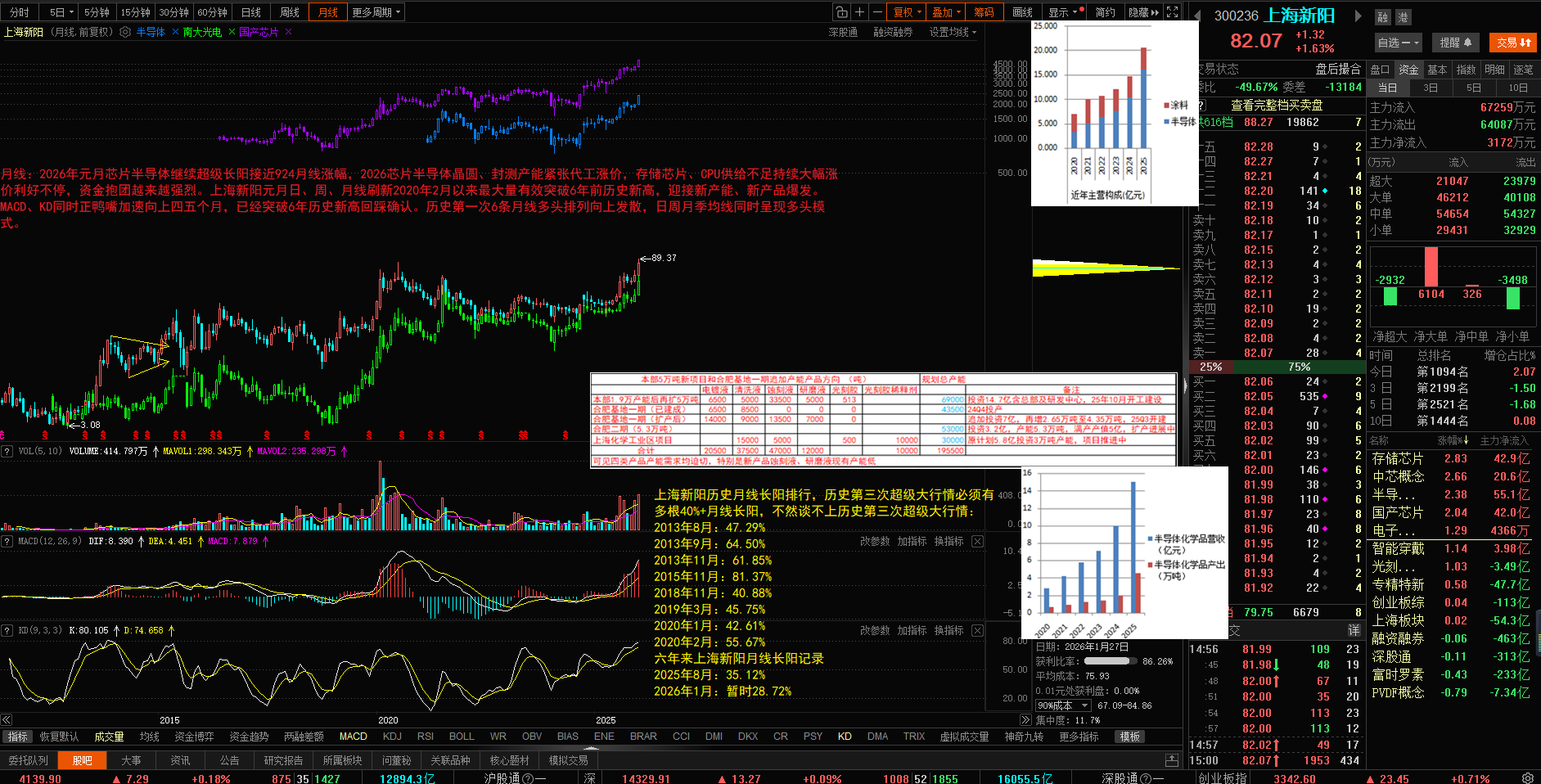Select 盘口 tab in right panel
Image resolution: width=1541 pixels, height=784 pixels.
coord(1380,70)
